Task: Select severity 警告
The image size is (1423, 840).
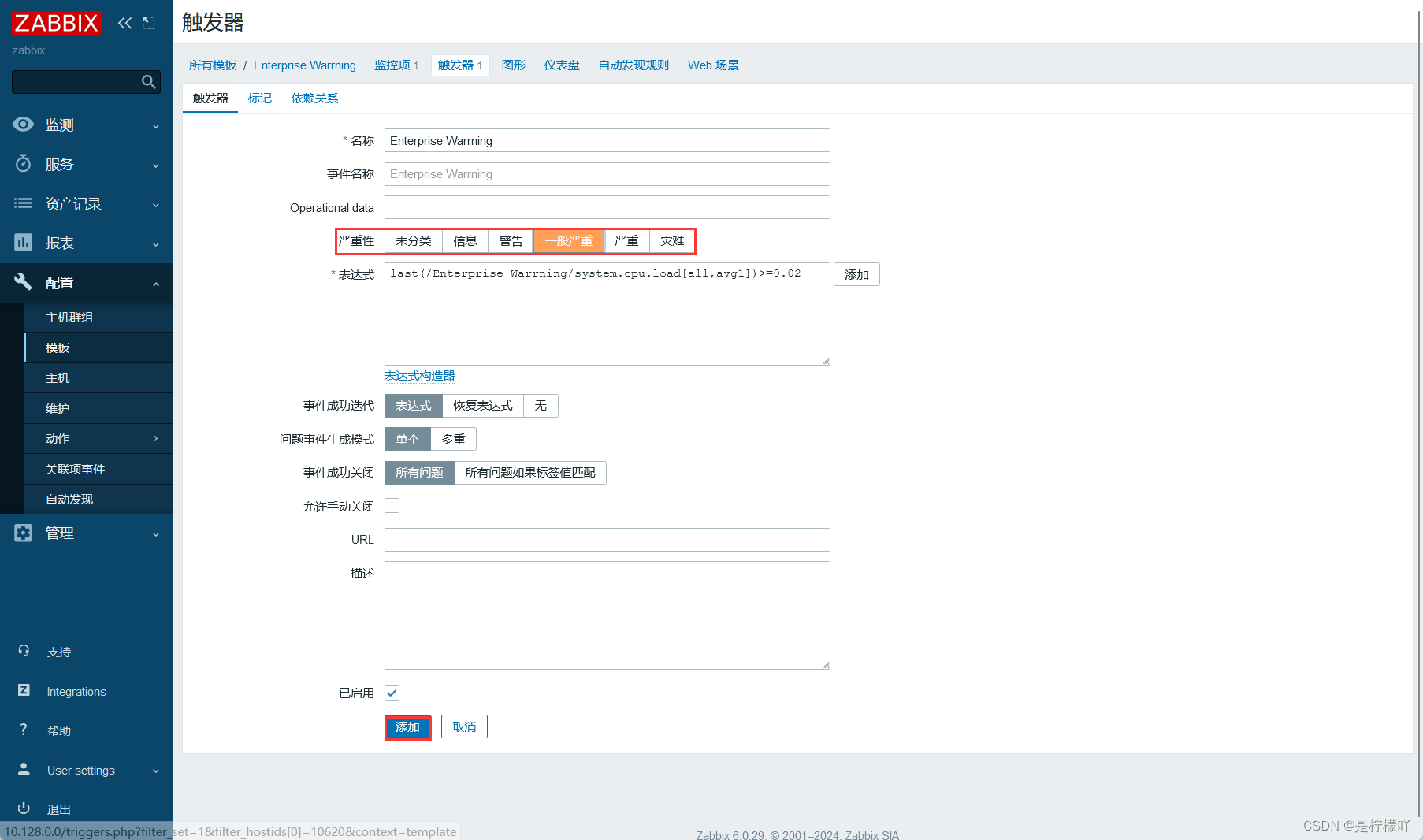Action: click(x=511, y=241)
